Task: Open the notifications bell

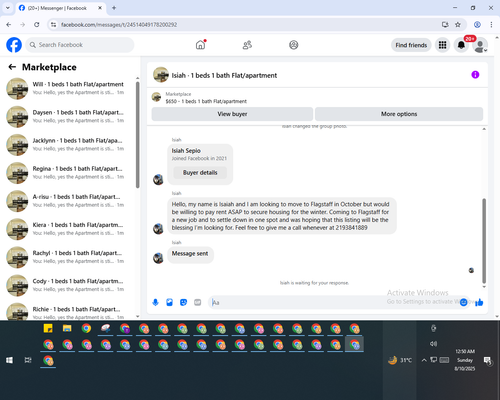Action: [x=461, y=45]
